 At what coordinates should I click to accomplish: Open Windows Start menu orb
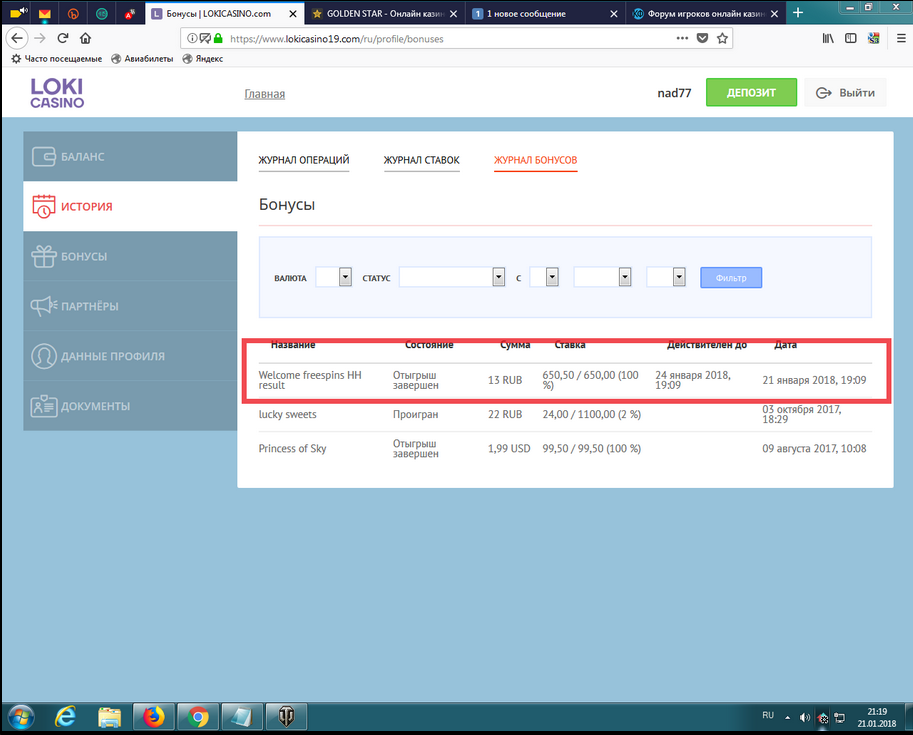20,717
